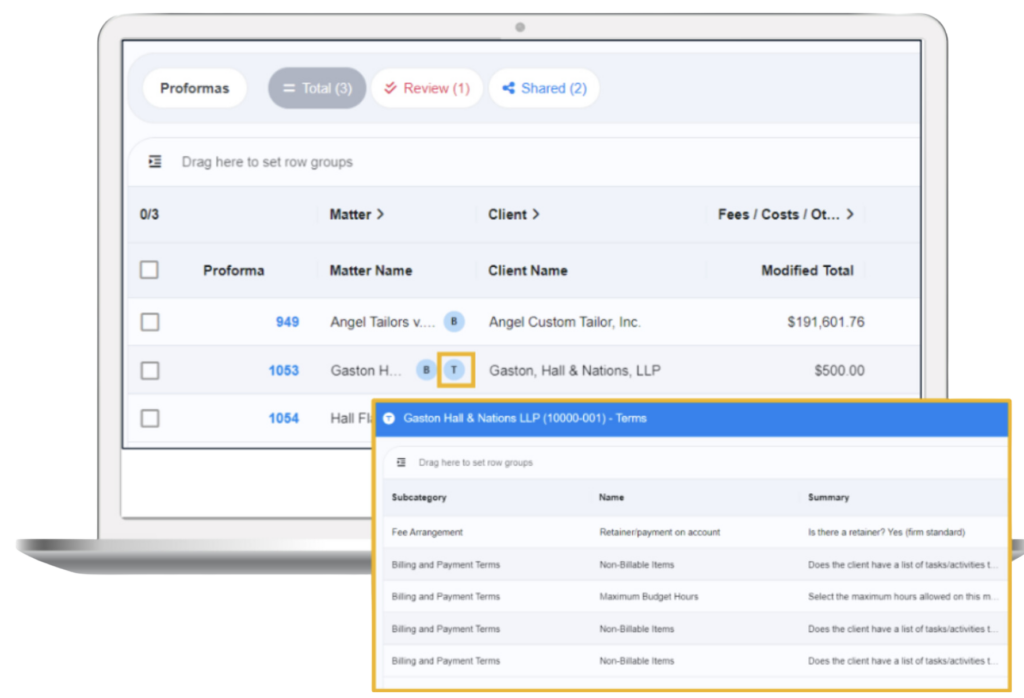The image size is (1024, 698).
Task: Click the round T icon in Terms popup header
Action: (x=389, y=419)
